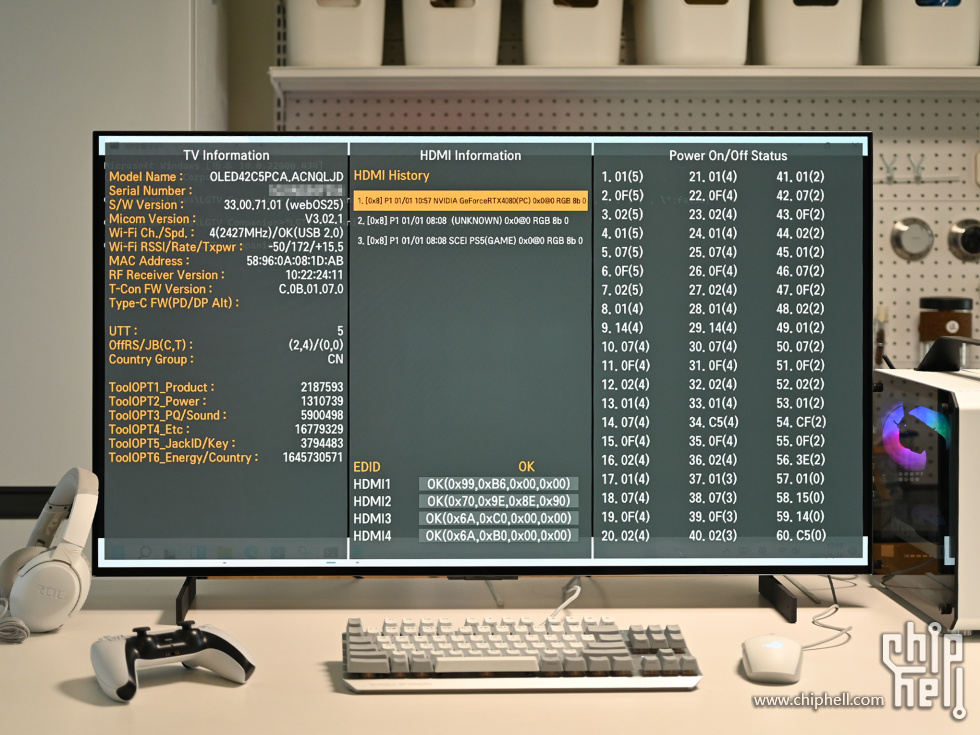Click the "TV Information" panel title
Screen dimensions: 980x735
click(226, 156)
